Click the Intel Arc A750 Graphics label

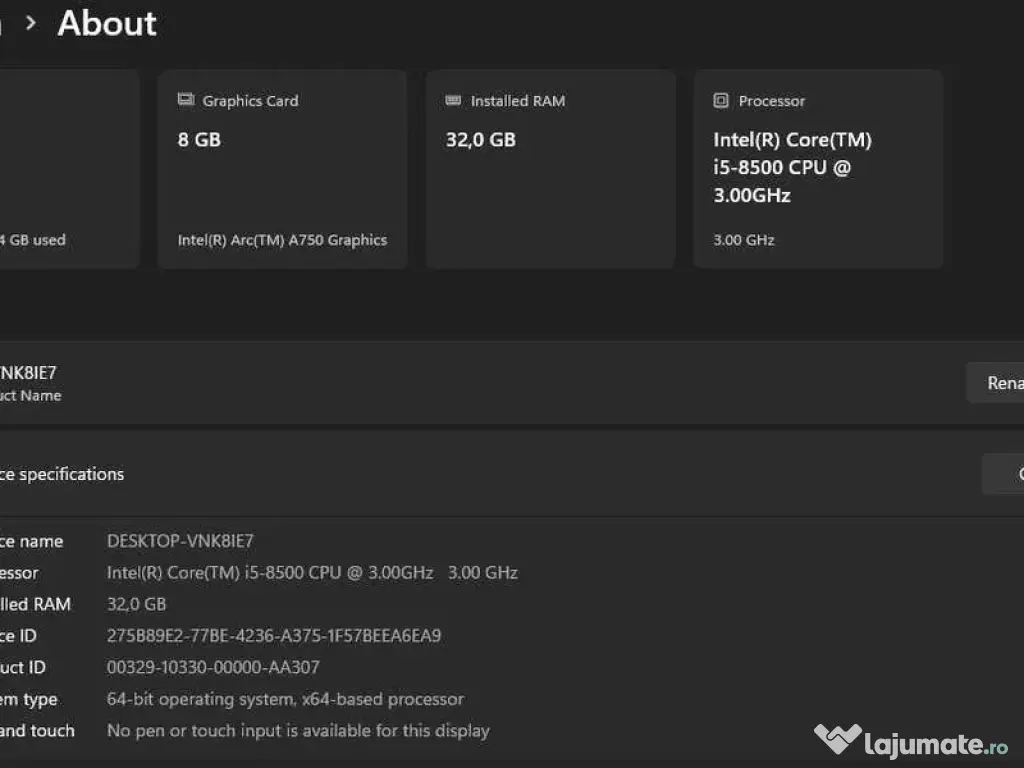pyautogui.click(x=282, y=240)
